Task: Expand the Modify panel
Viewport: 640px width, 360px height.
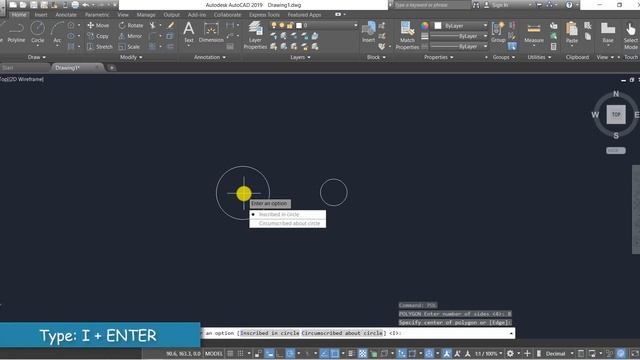Action: tap(131, 57)
